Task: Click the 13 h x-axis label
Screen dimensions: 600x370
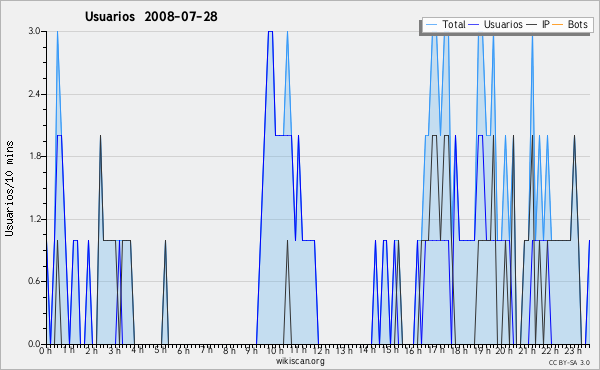Action: [x=344, y=351]
